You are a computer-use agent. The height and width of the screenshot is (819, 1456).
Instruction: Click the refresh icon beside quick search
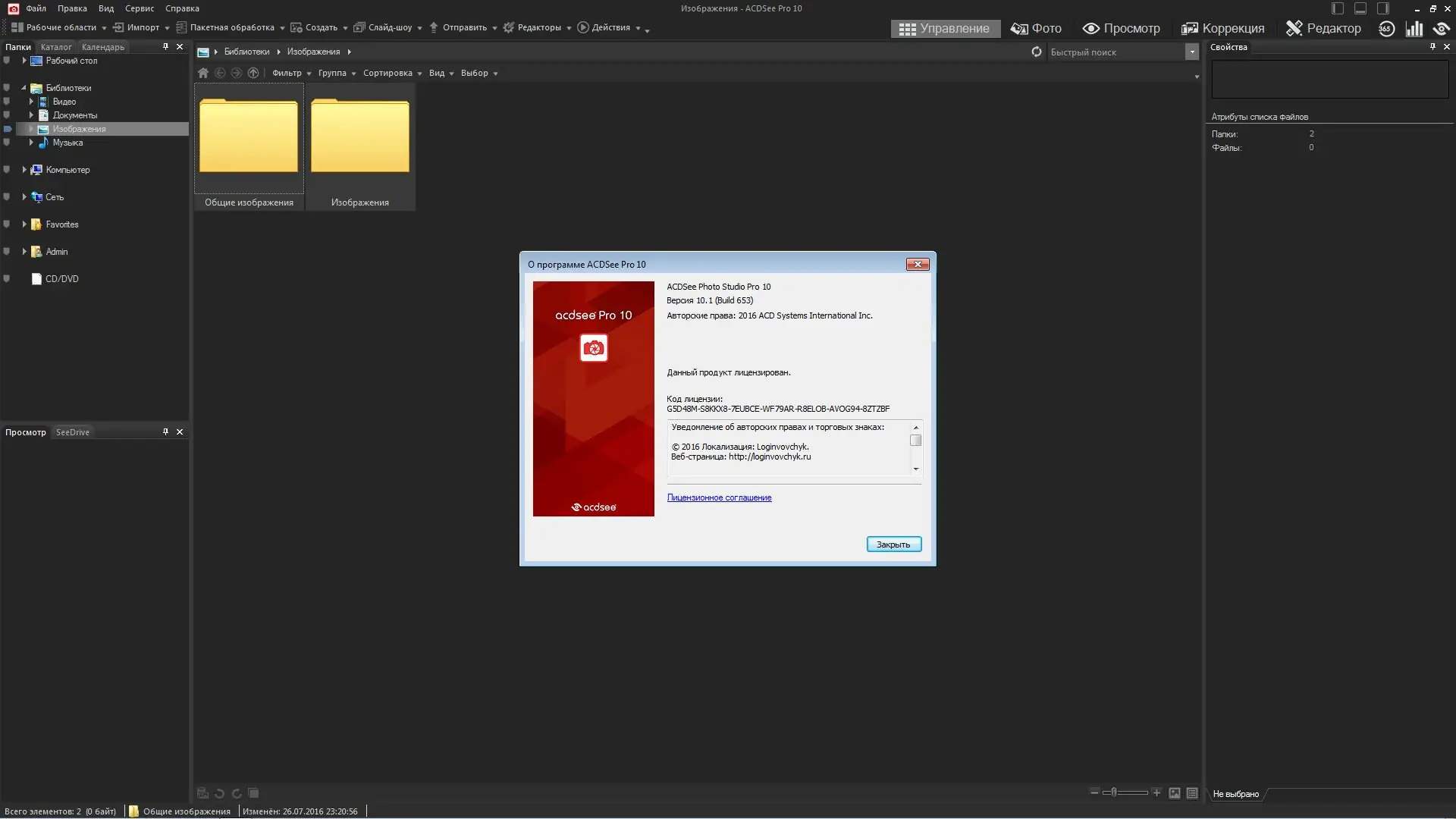tap(1036, 52)
